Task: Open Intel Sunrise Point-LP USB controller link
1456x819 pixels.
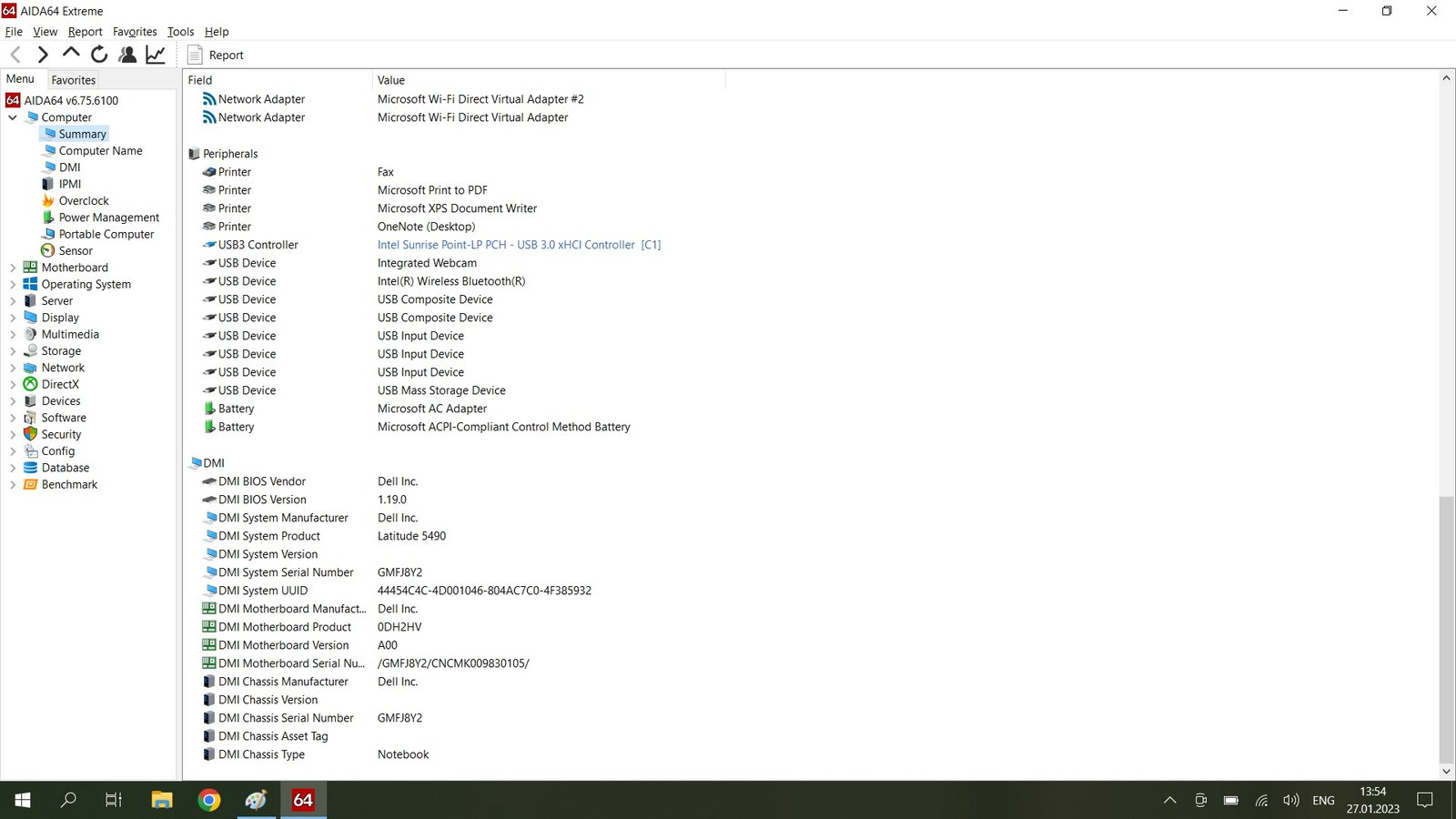Action: click(x=506, y=245)
